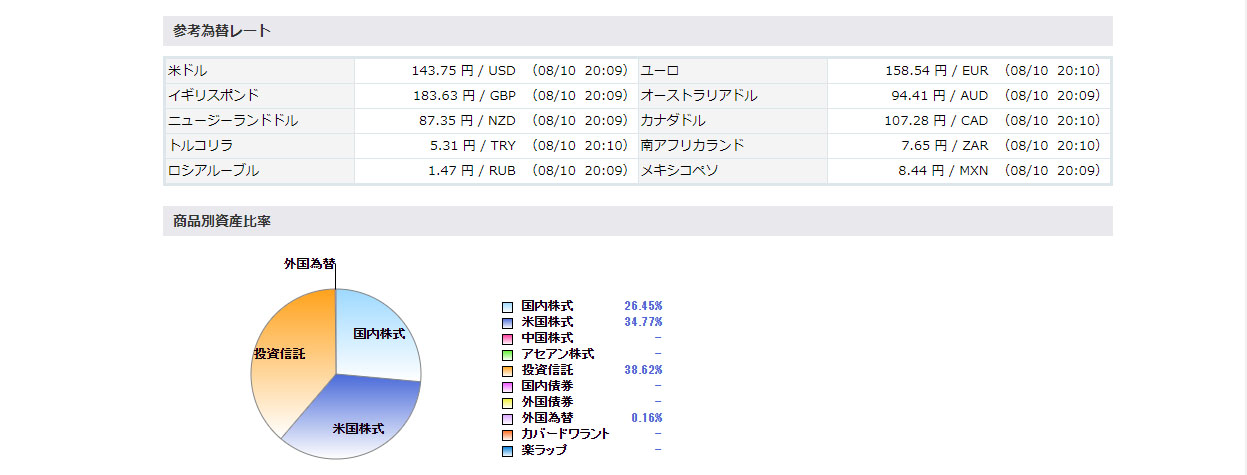Image resolution: width=1247 pixels, height=475 pixels.
Task: Click the 中国株式 legend color swatch
Action: coord(508,339)
